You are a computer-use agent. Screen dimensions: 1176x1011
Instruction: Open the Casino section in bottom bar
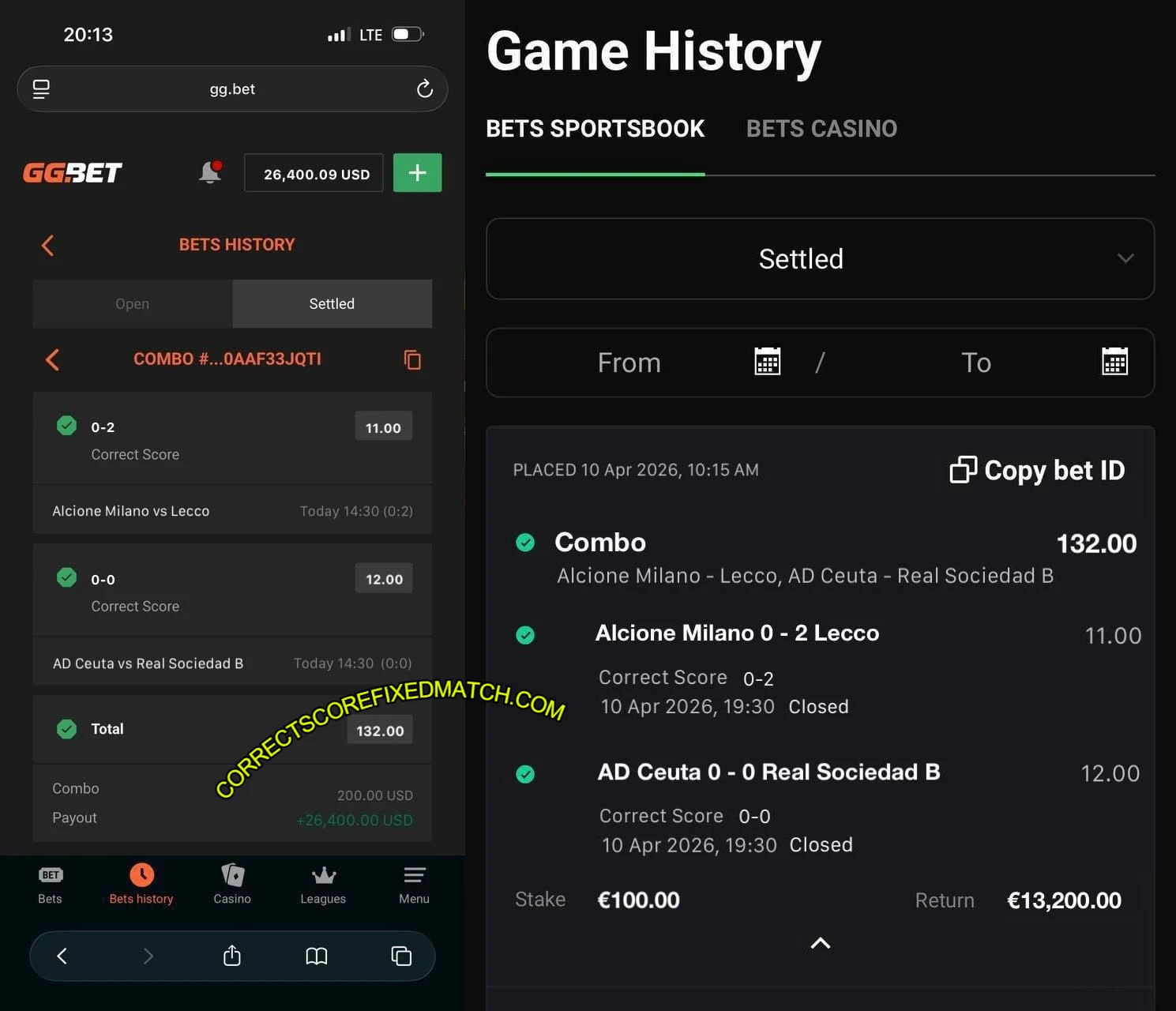click(x=232, y=884)
